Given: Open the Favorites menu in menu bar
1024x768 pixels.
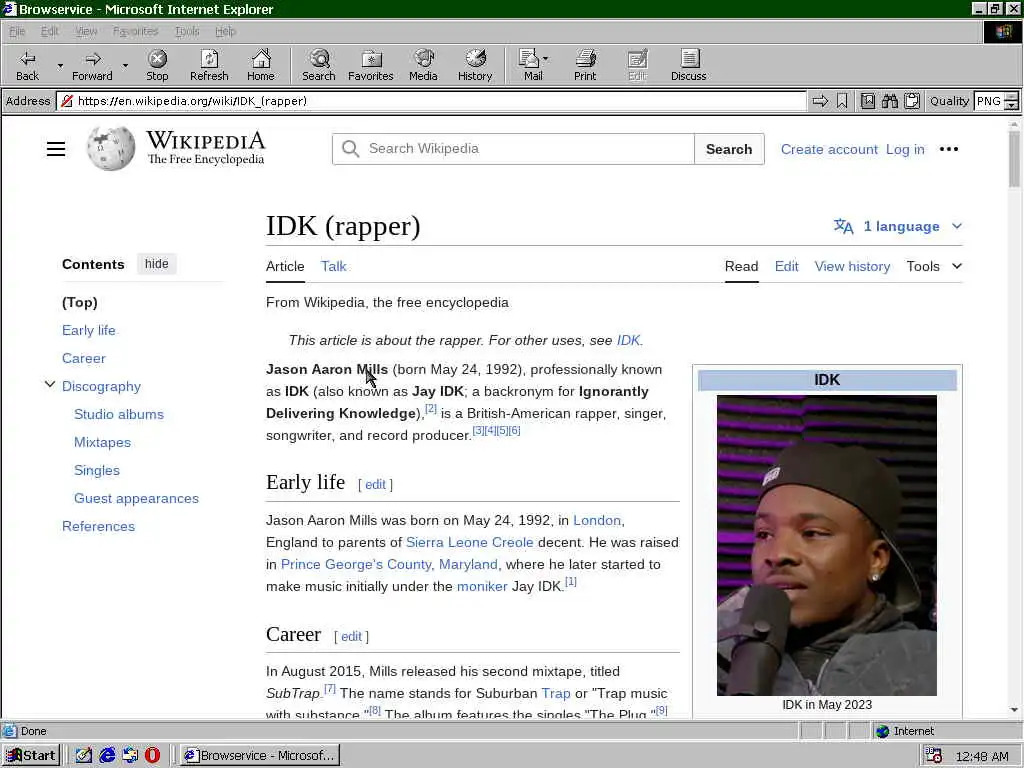Looking at the screenshot, I should click(x=135, y=31).
